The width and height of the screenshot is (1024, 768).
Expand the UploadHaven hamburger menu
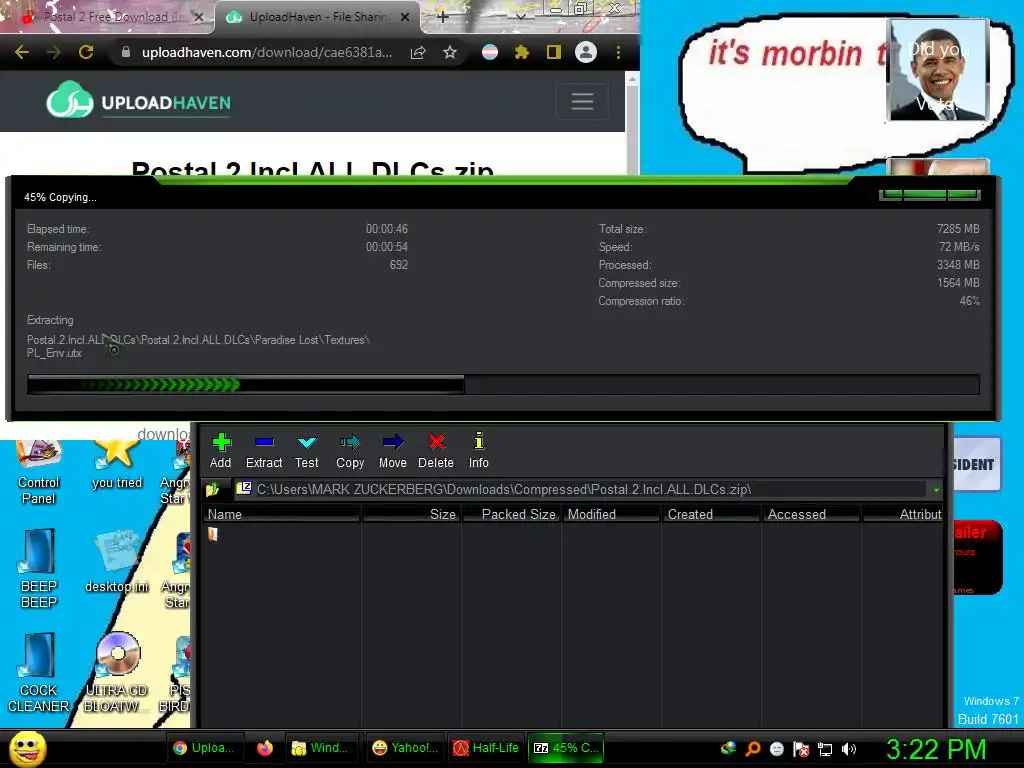tap(582, 101)
